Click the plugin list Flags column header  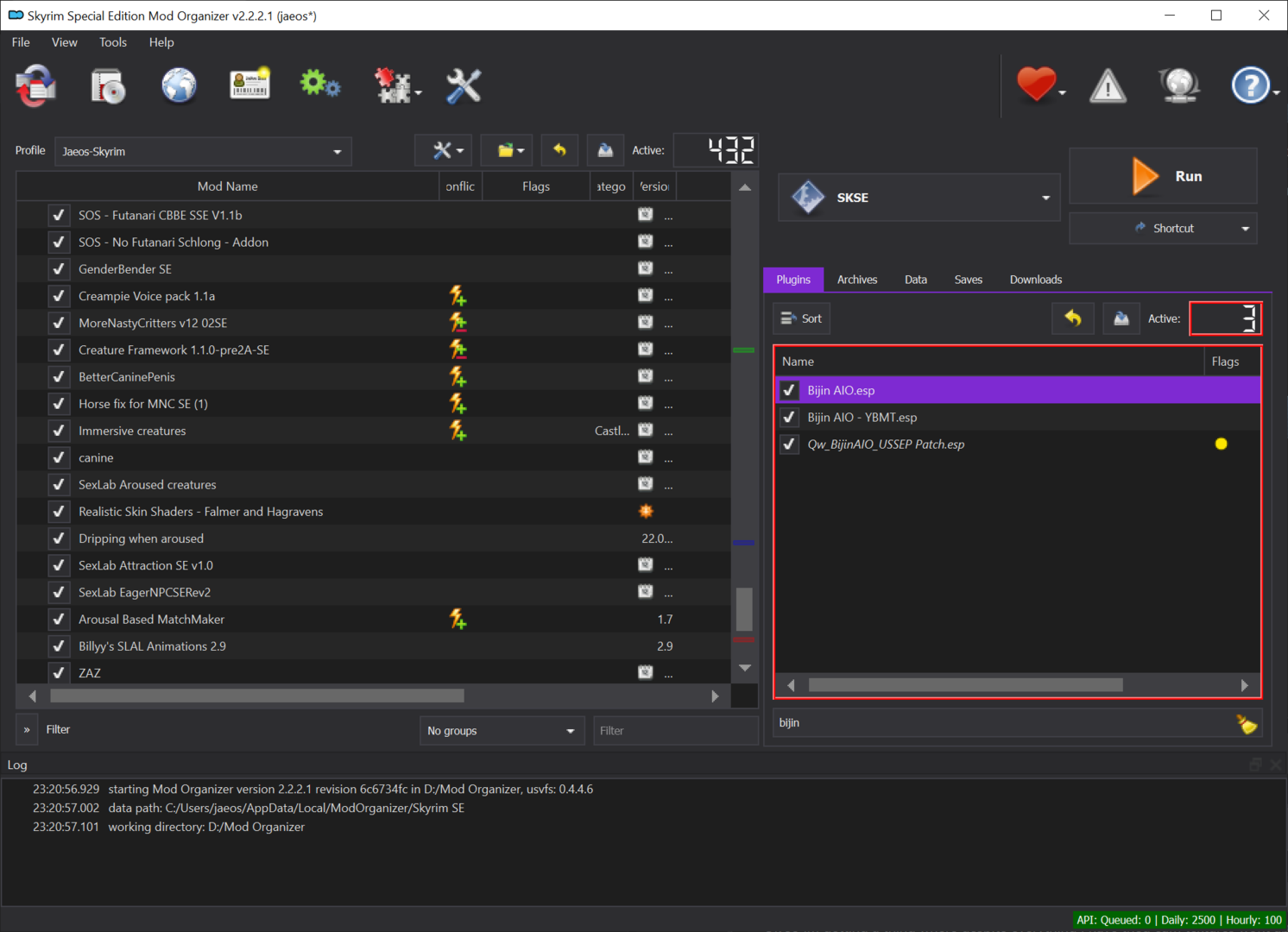coord(1233,362)
